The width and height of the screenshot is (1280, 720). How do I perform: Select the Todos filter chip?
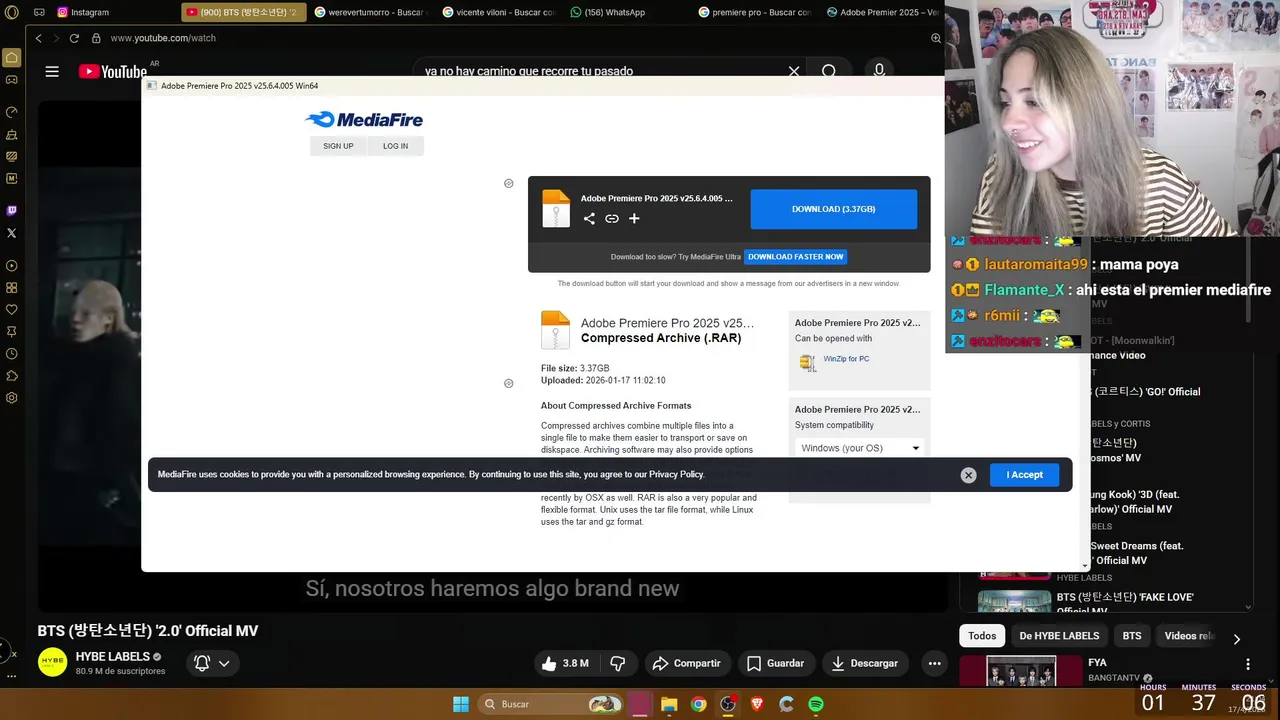coord(982,636)
